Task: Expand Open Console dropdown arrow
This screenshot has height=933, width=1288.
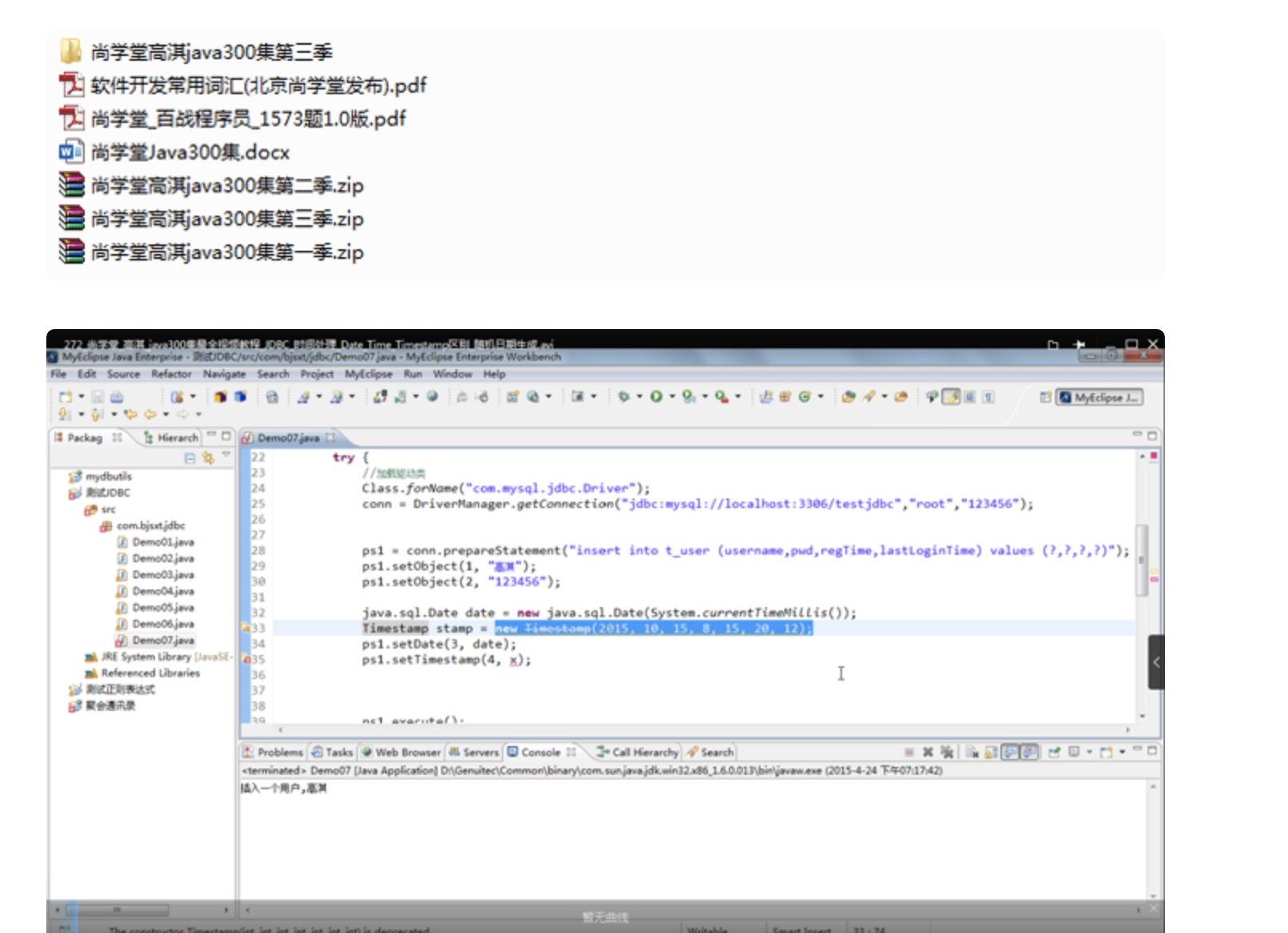Action: (x=1122, y=752)
